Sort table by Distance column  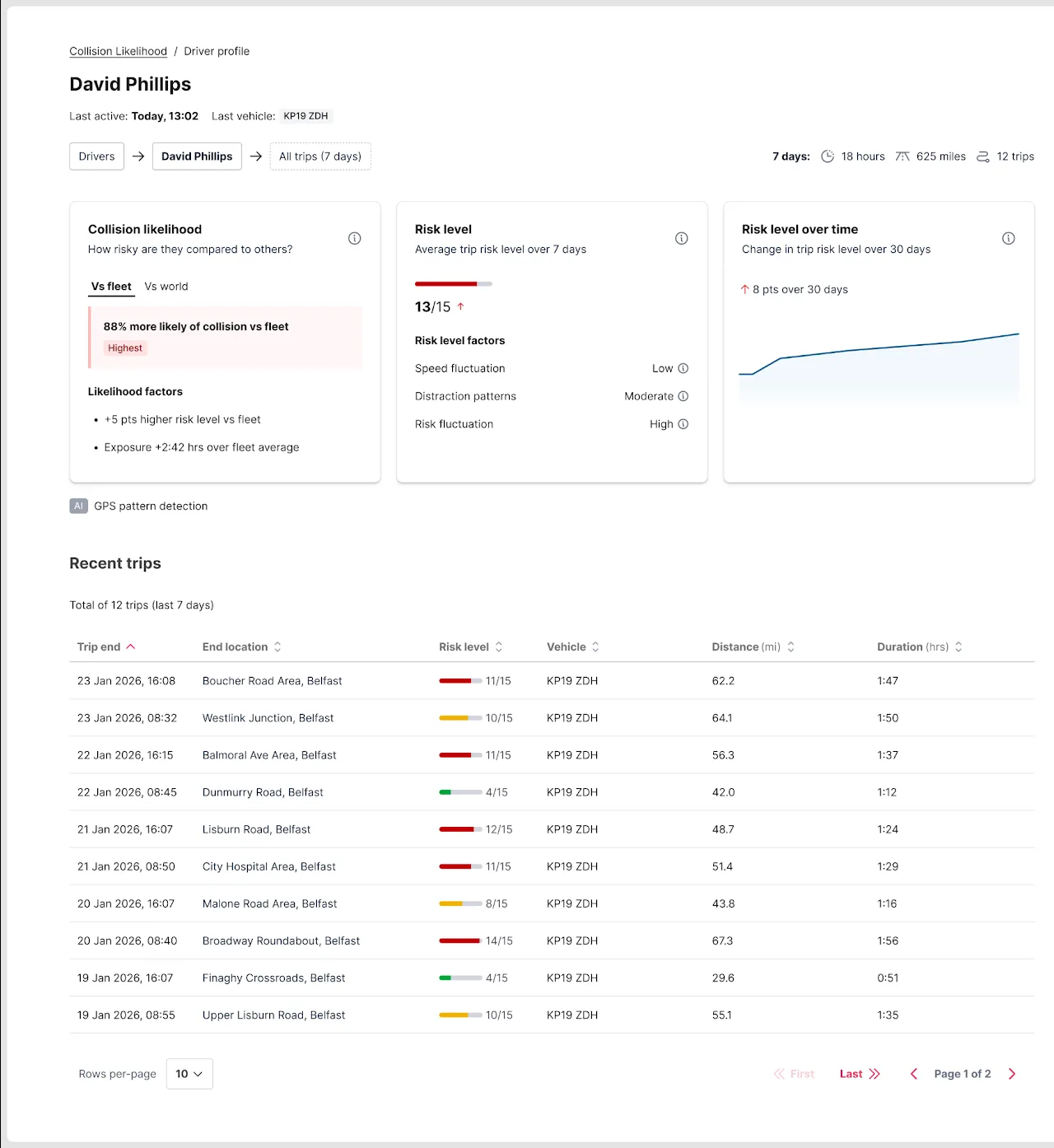tap(753, 647)
